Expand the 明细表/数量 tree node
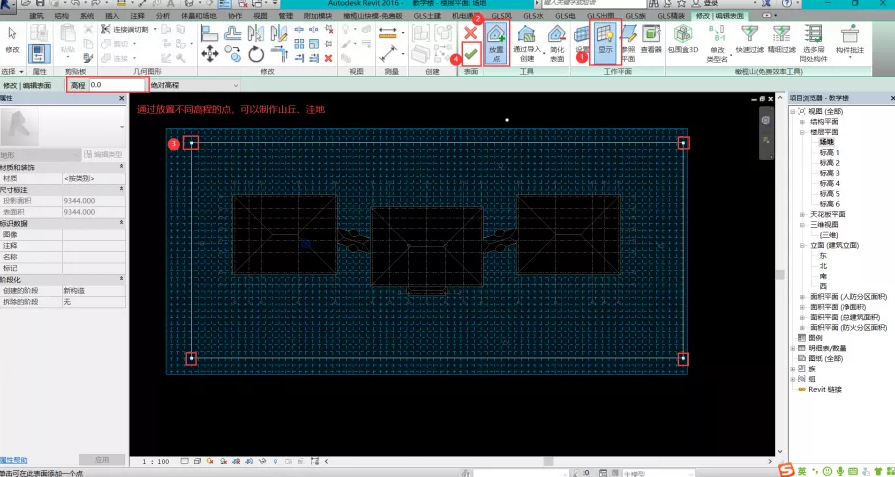Screen dimensions: 895x477 pyautogui.click(x=794, y=348)
